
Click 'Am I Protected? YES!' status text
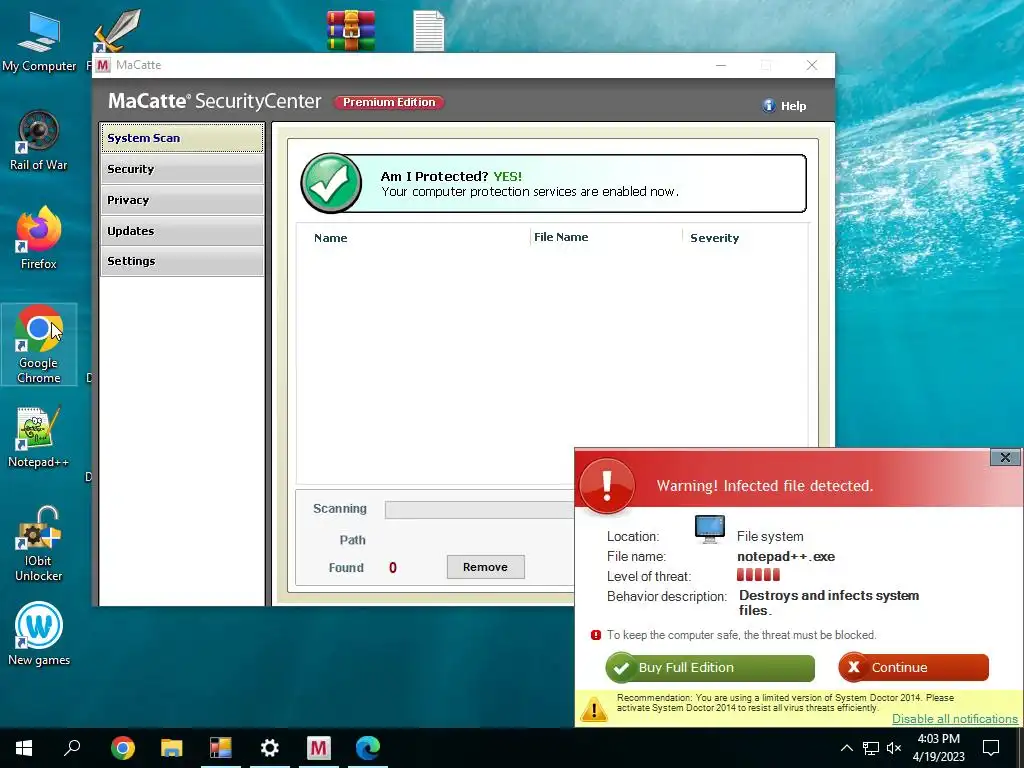pyautogui.click(x=451, y=176)
